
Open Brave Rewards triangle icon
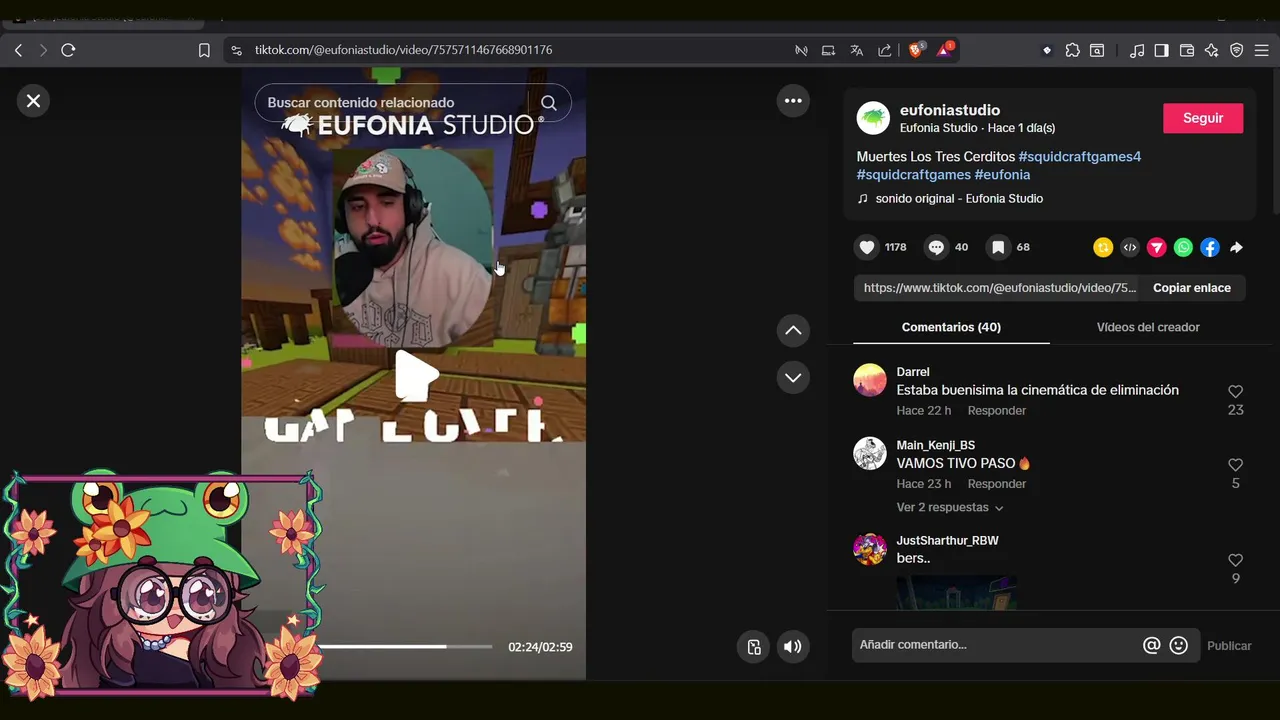945,50
